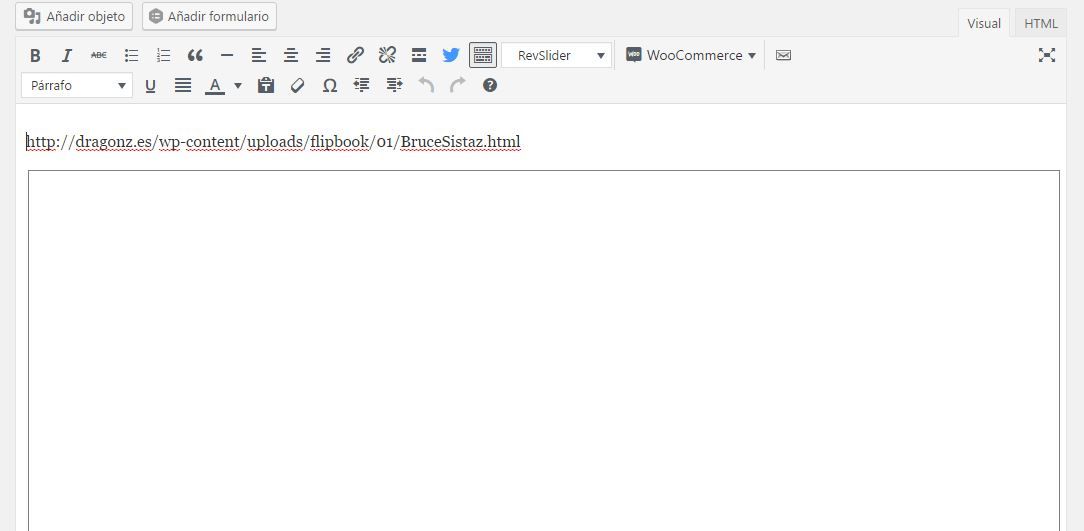This screenshot has height=531, width=1084.
Task: Open the RevSlider dropdown
Action: (x=557, y=55)
